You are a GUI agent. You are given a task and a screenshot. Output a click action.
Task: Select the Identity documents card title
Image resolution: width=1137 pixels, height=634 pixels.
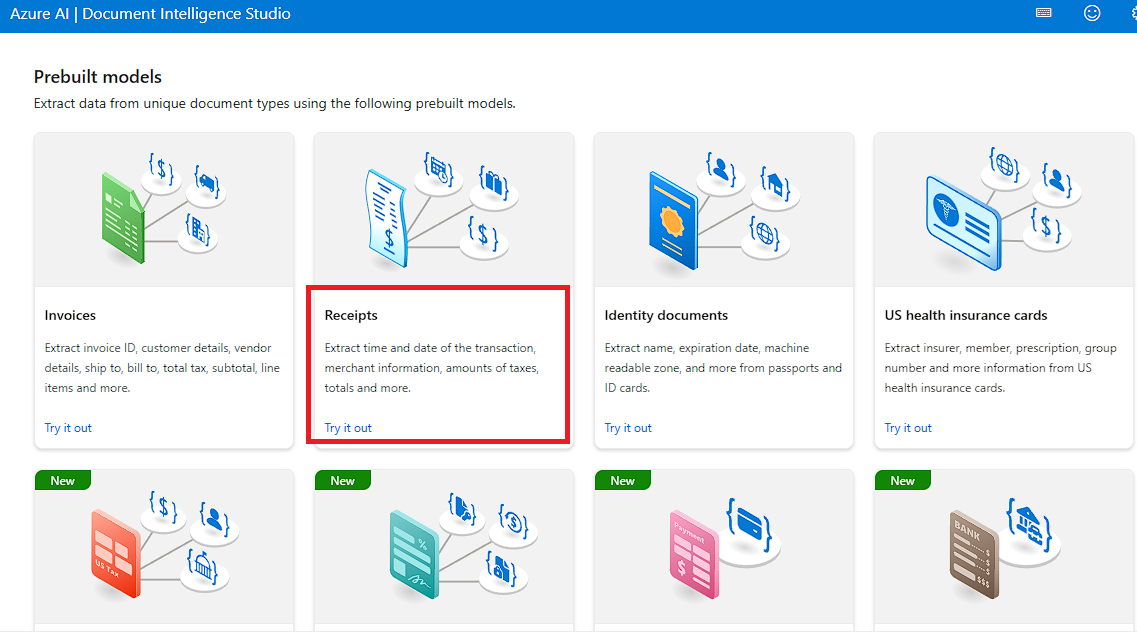point(666,314)
